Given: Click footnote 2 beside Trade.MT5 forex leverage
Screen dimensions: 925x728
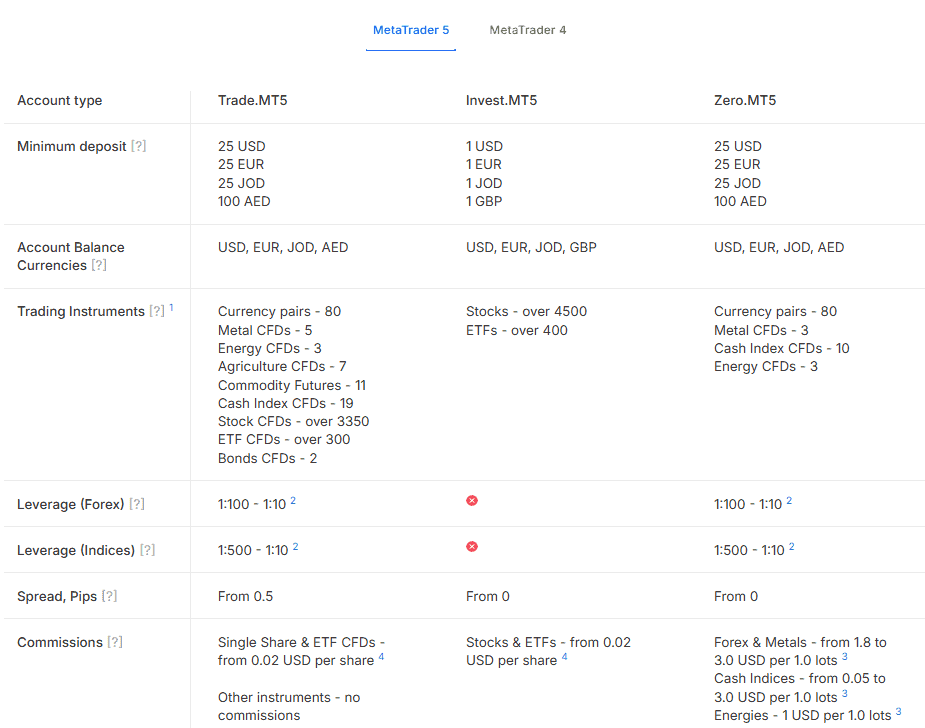Looking at the screenshot, I should (x=291, y=499).
